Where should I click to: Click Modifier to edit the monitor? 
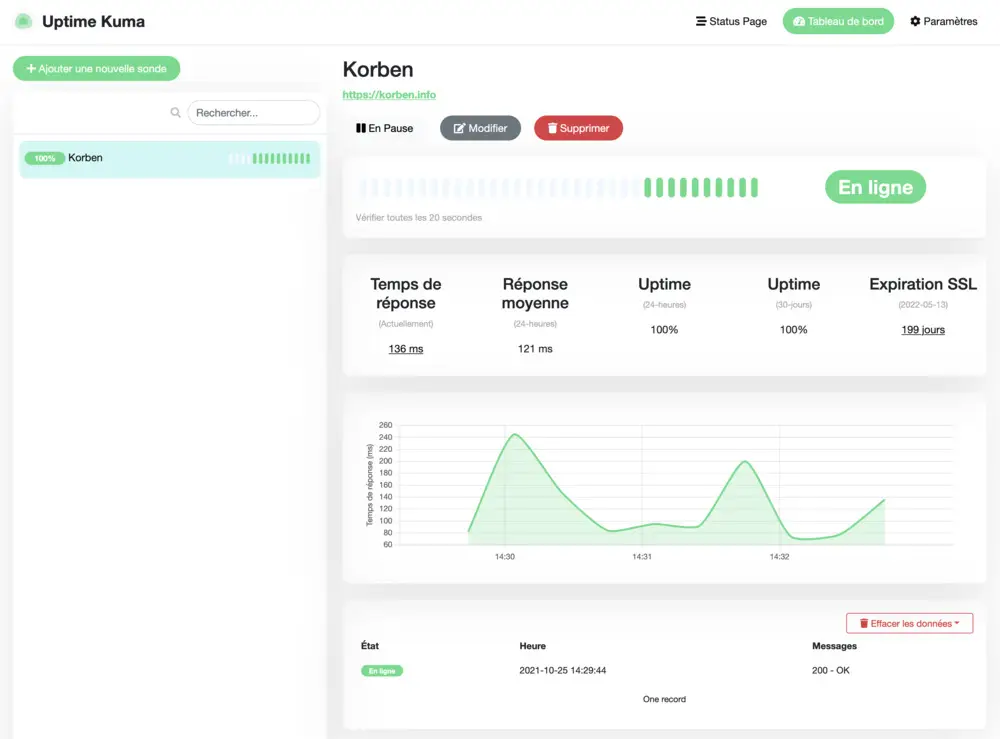point(480,128)
